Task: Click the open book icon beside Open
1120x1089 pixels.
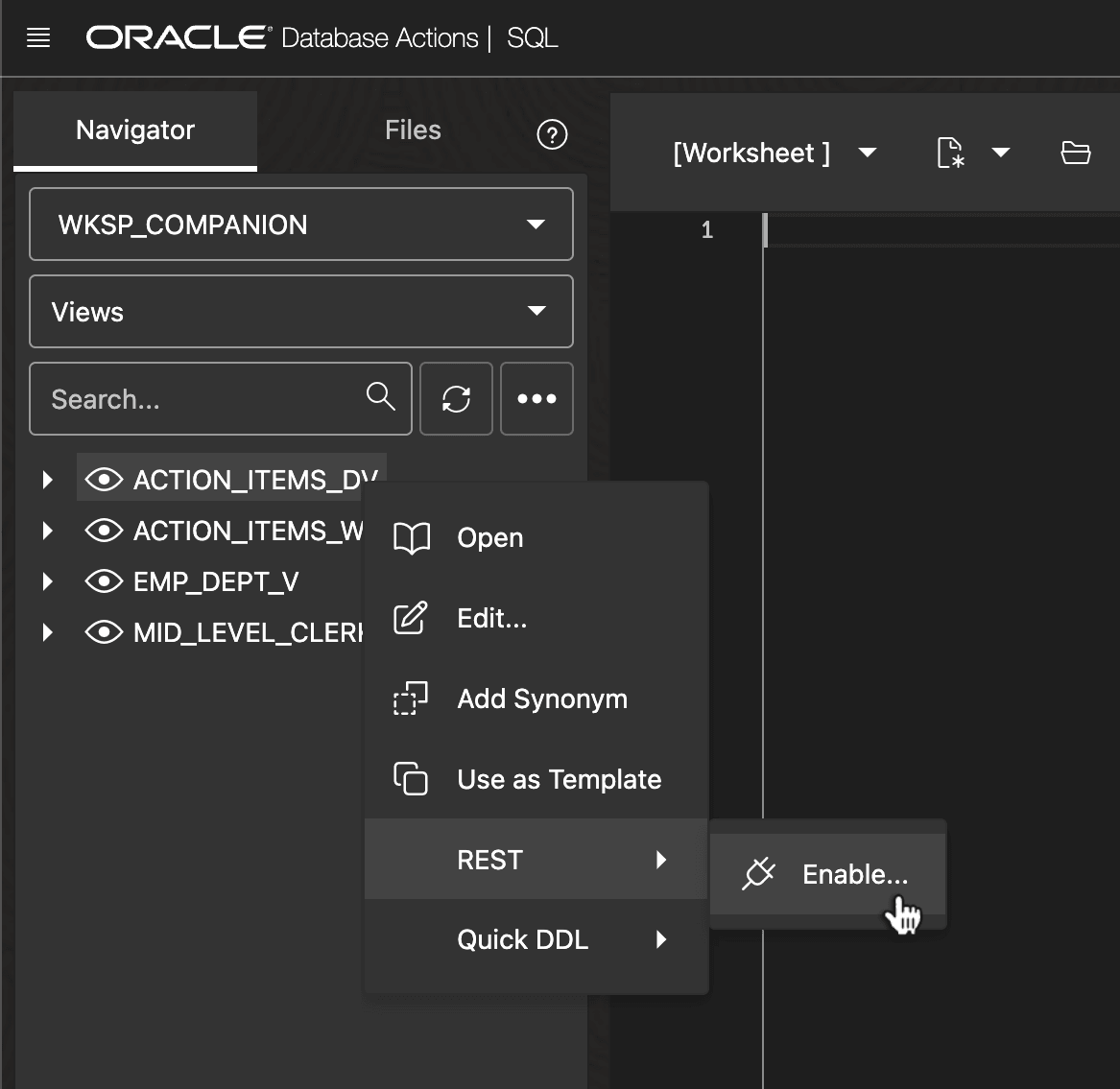Action: (412, 537)
